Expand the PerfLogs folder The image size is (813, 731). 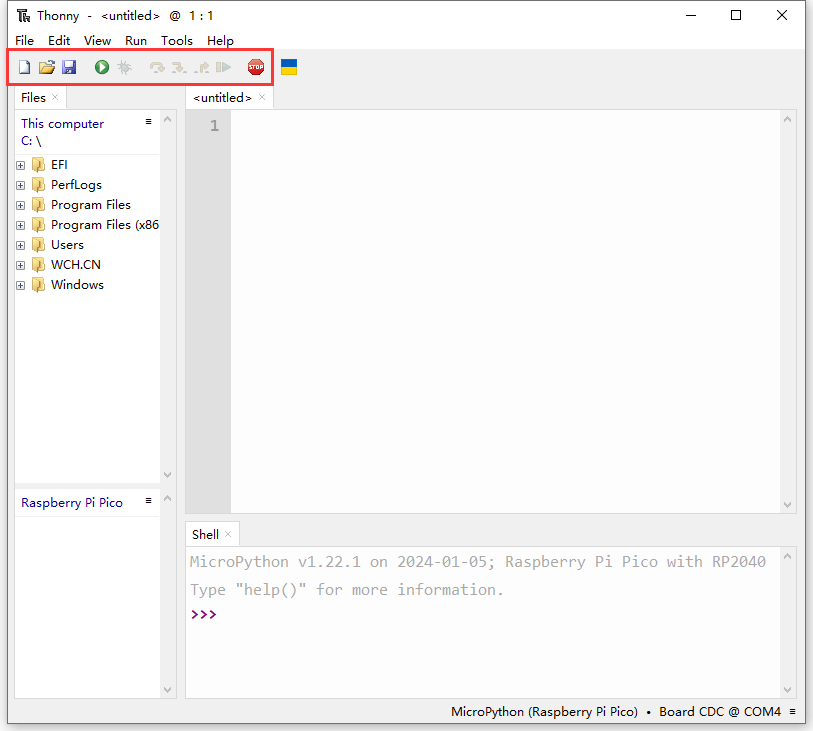21,185
